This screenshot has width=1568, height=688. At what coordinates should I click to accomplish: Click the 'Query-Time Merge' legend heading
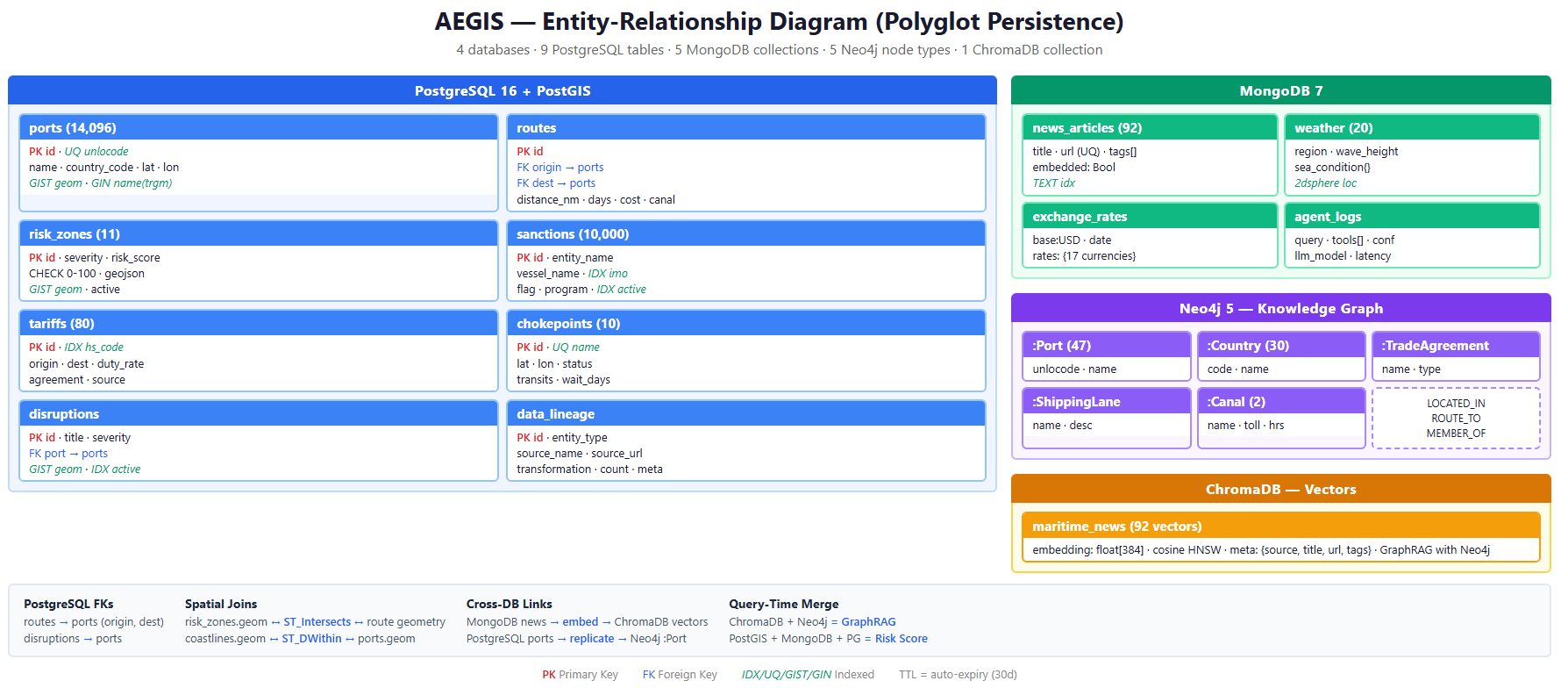coord(784,605)
